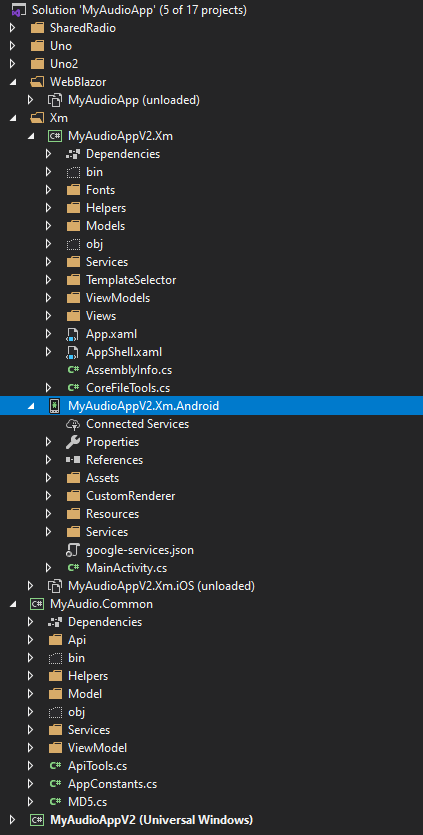This screenshot has height=835, width=423.
Task: Select the 'ViewModel' label in MyAudio.Common
Action: tap(97, 748)
